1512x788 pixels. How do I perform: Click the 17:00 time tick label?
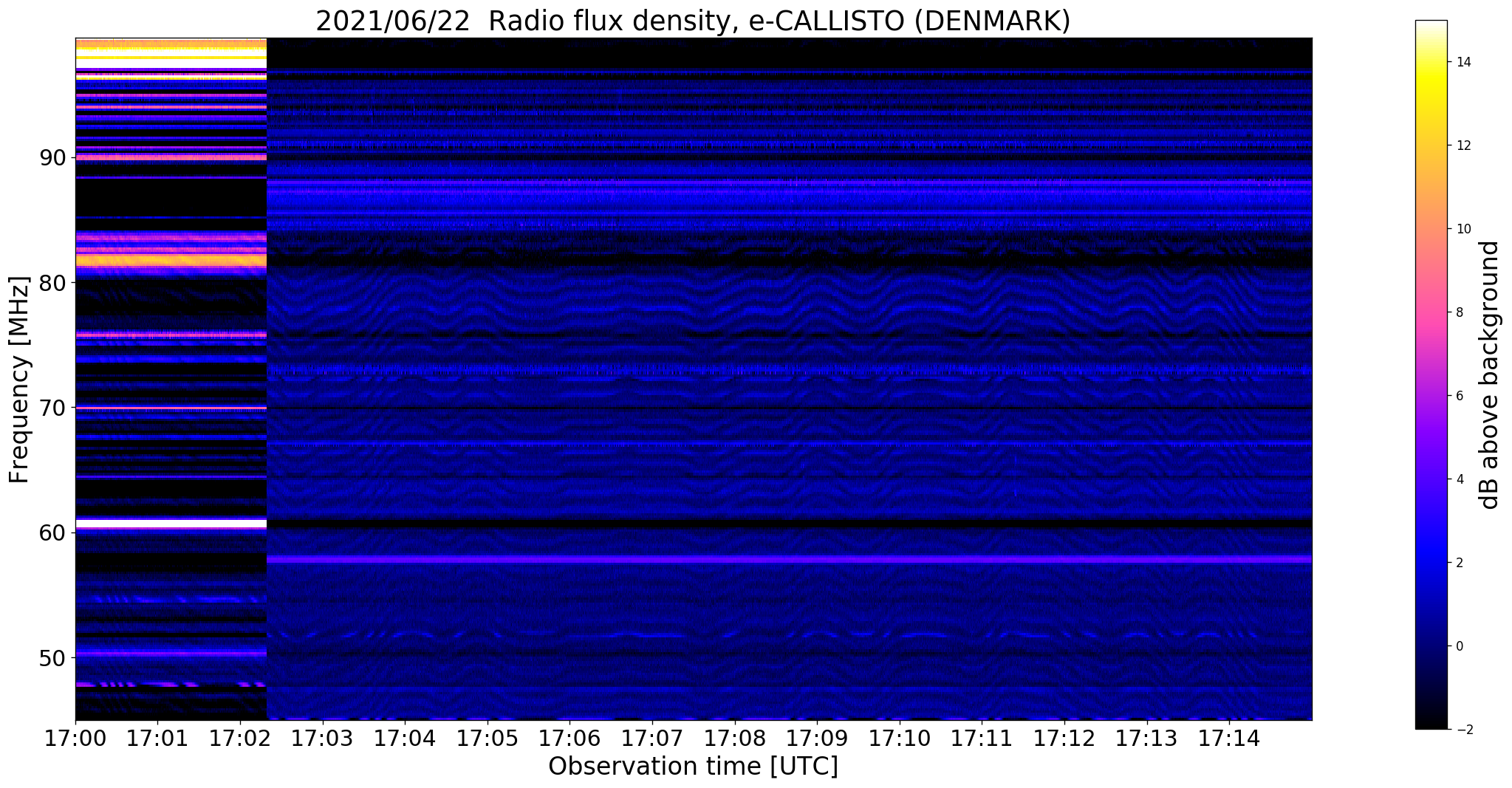click(75, 739)
